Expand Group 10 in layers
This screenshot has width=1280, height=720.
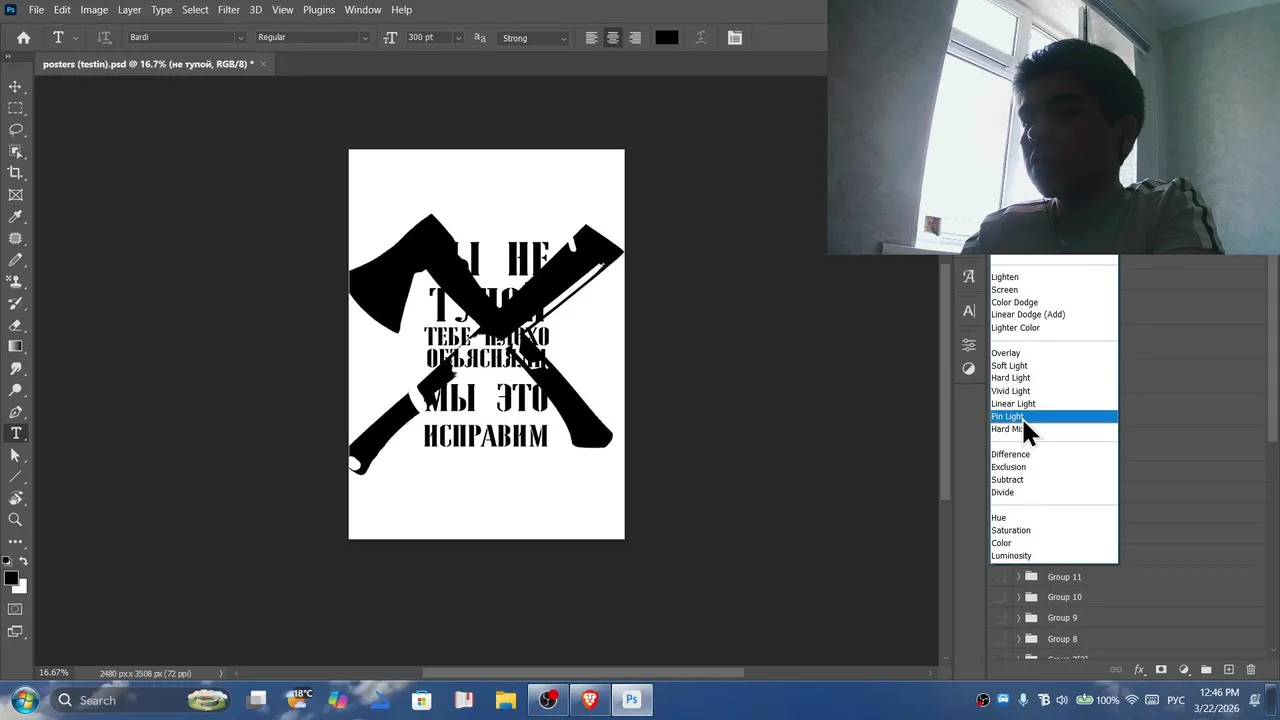point(1018,597)
